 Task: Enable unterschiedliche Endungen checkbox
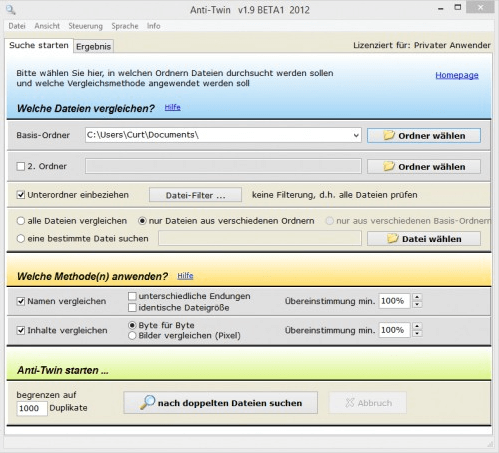point(132,296)
